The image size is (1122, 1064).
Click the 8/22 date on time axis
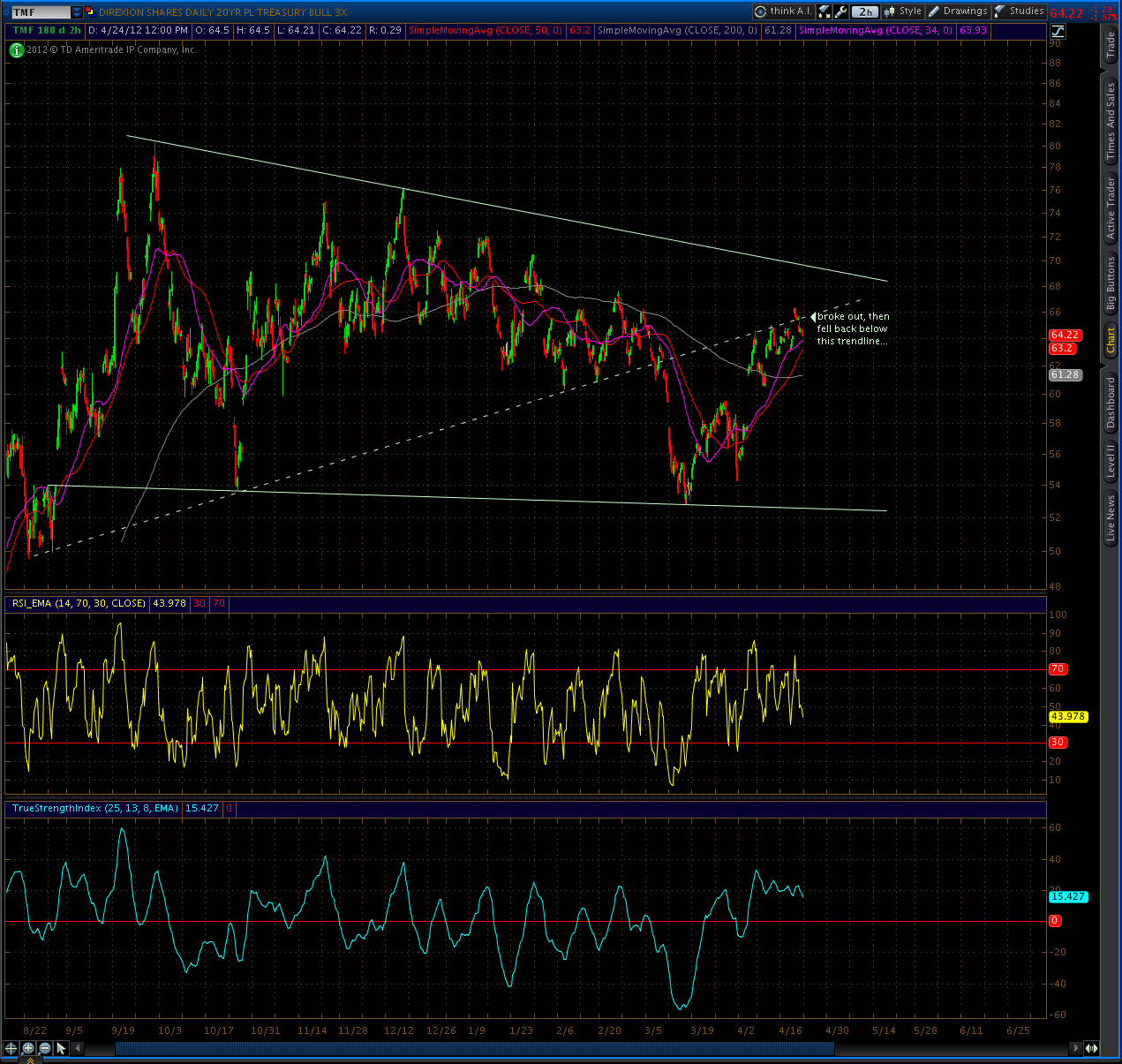[x=35, y=1030]
